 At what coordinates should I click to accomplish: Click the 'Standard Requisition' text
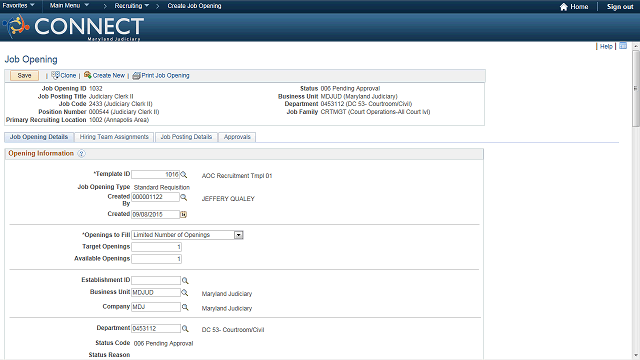[x=162, y=187]
